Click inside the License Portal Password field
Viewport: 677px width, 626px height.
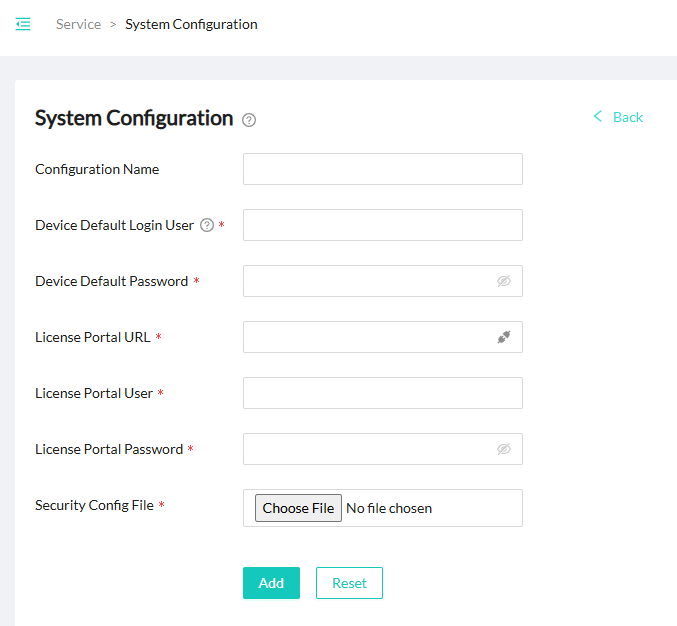coord(367,449)
